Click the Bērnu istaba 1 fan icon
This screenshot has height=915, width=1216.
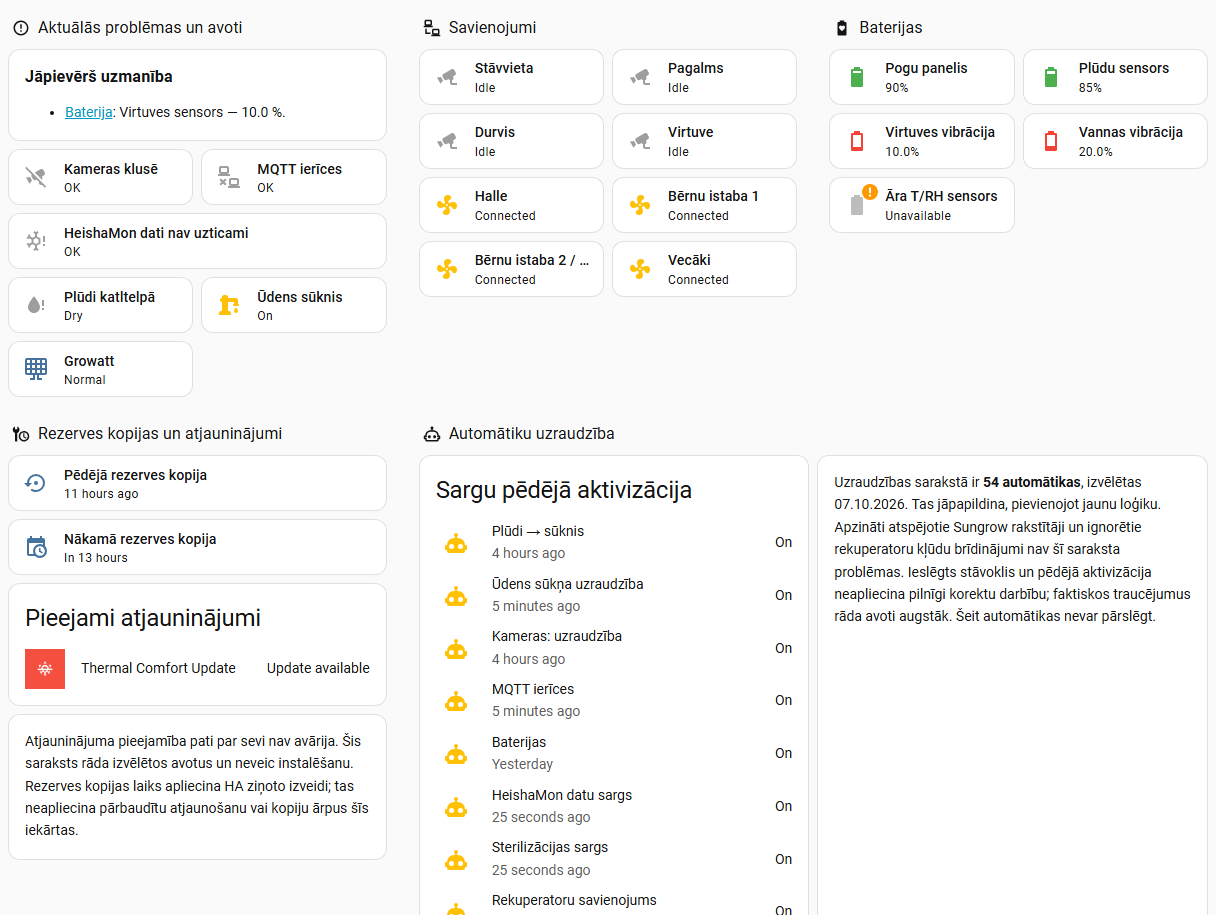640,205
